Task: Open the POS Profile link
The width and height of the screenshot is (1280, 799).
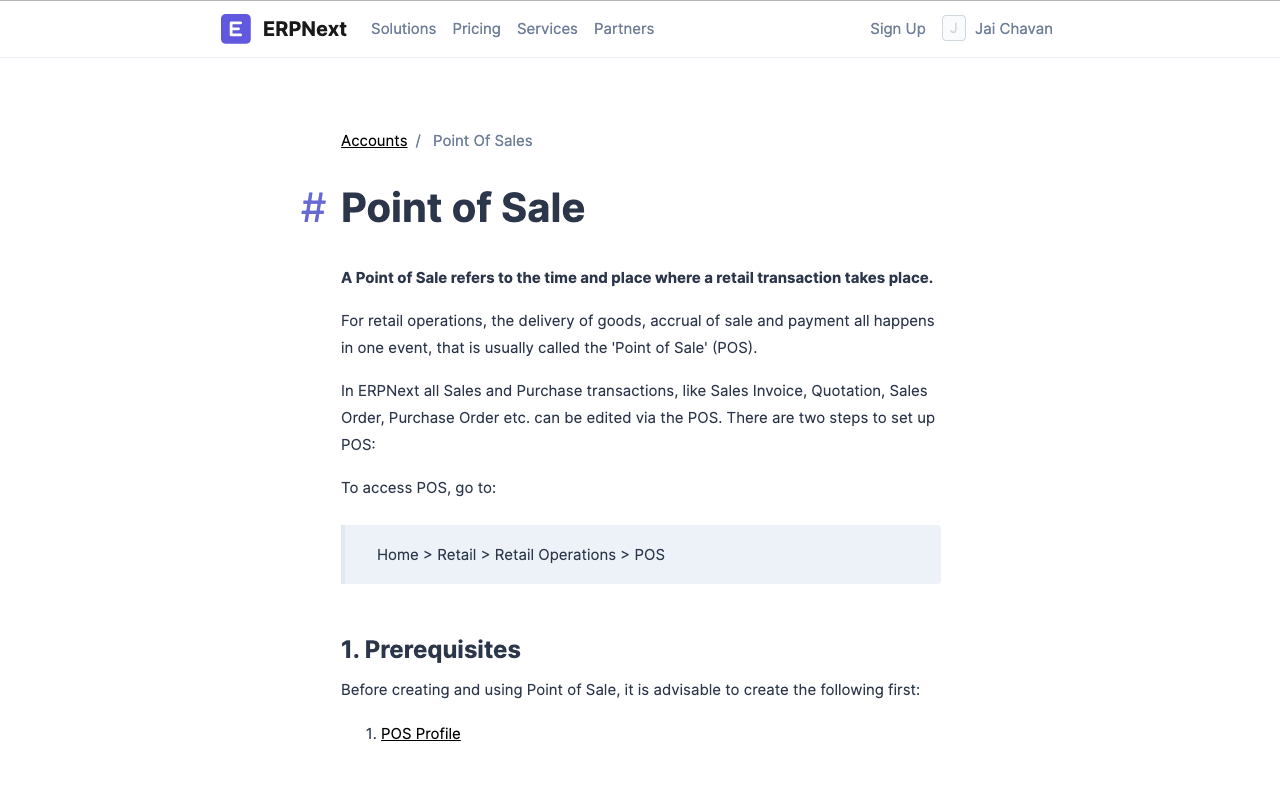Action: pos(421,734)
